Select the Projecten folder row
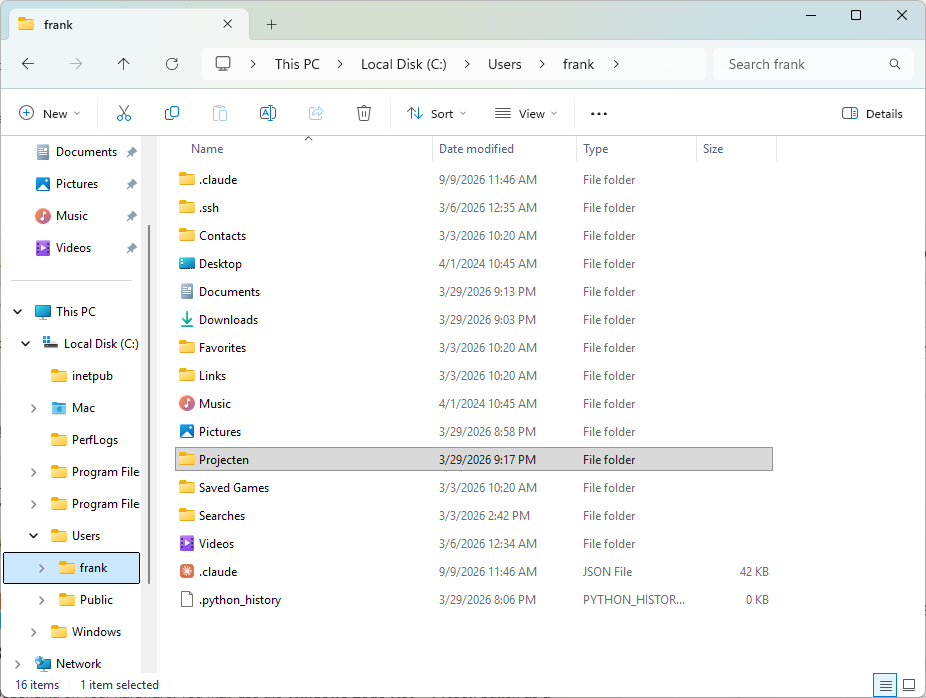Image resolution: width=926 pixels, height=698 pixels. coord(474,459)
